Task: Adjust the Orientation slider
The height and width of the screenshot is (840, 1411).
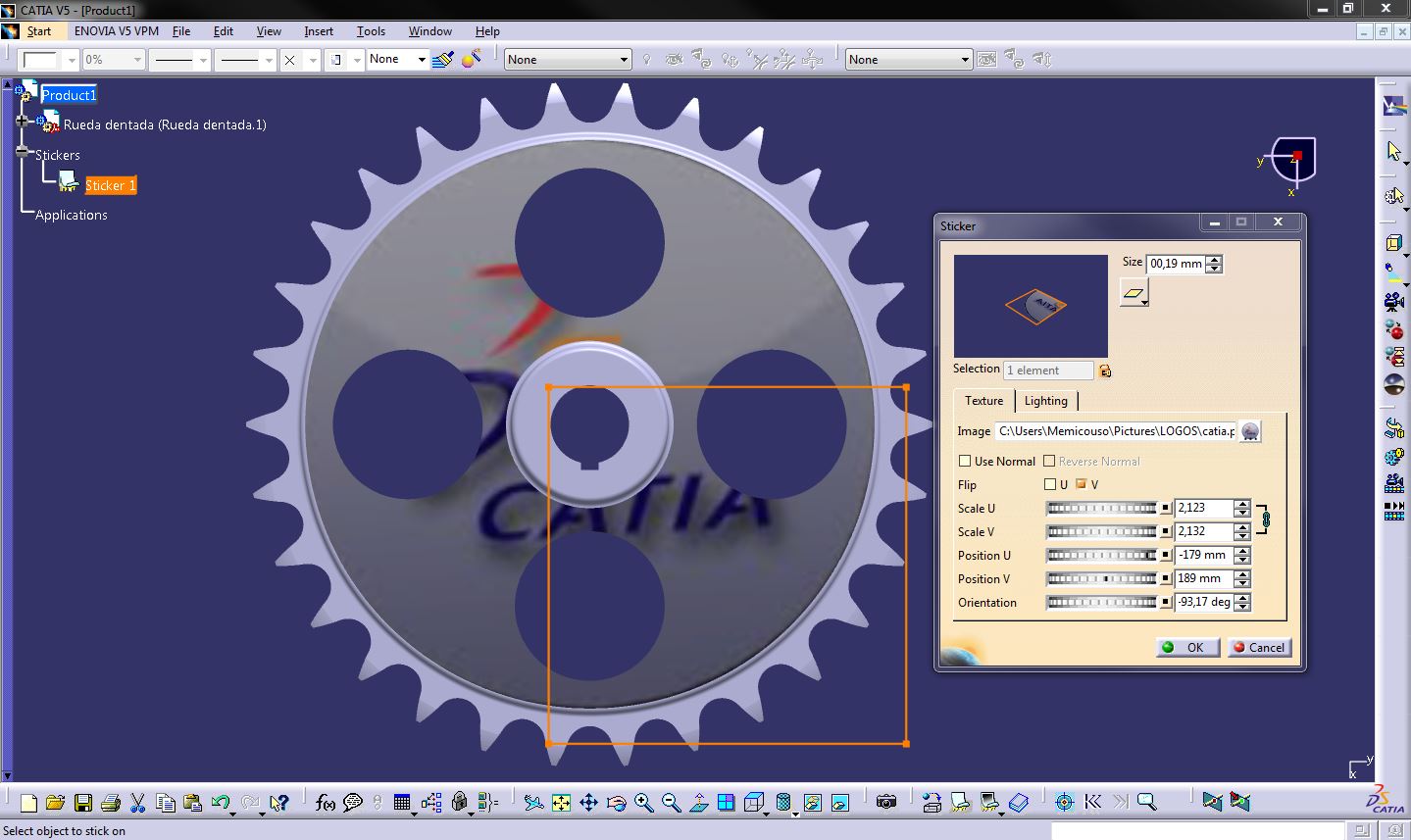Action: point(1102,602)
